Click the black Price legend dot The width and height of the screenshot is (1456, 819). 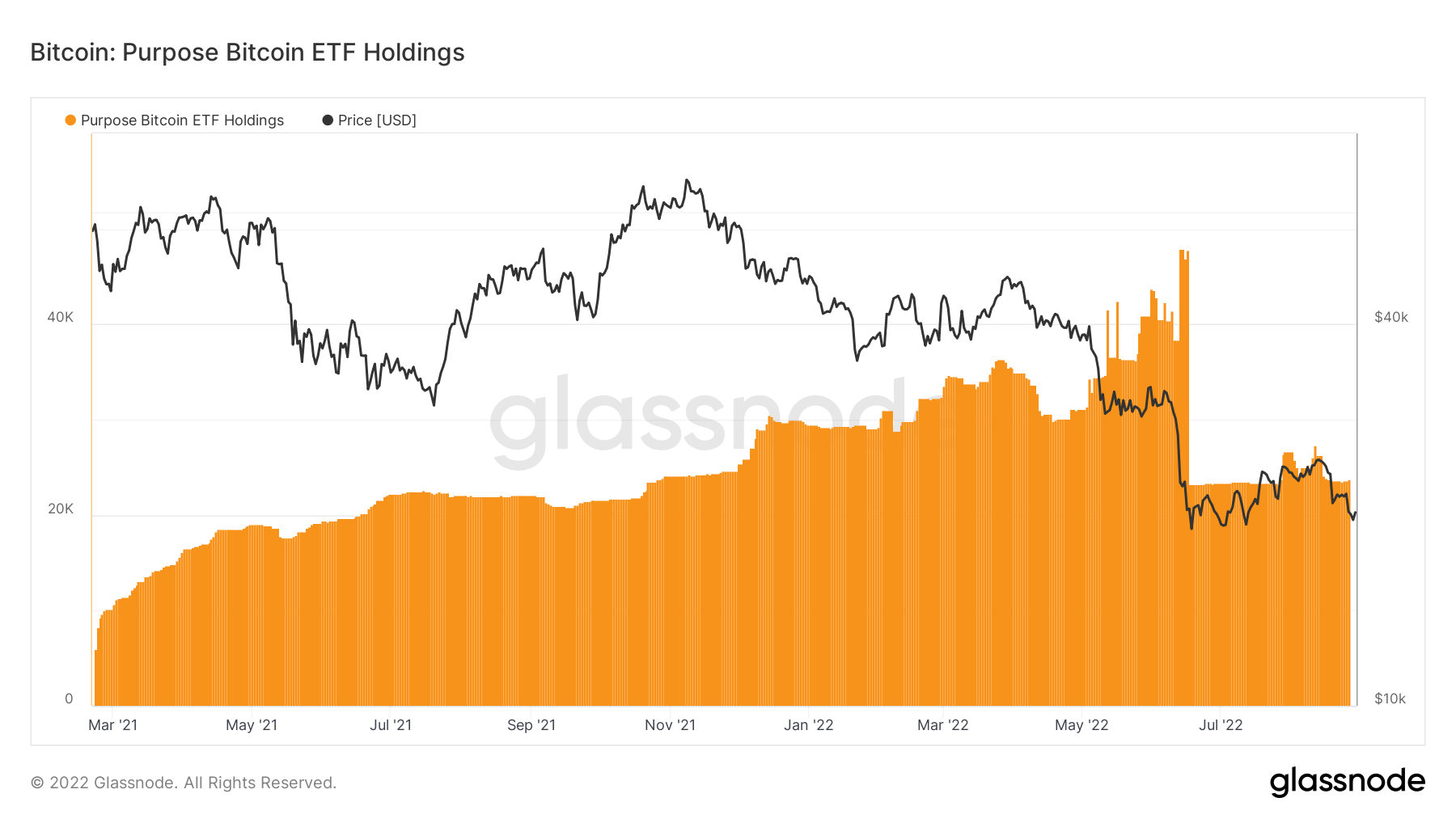(328, 120)
